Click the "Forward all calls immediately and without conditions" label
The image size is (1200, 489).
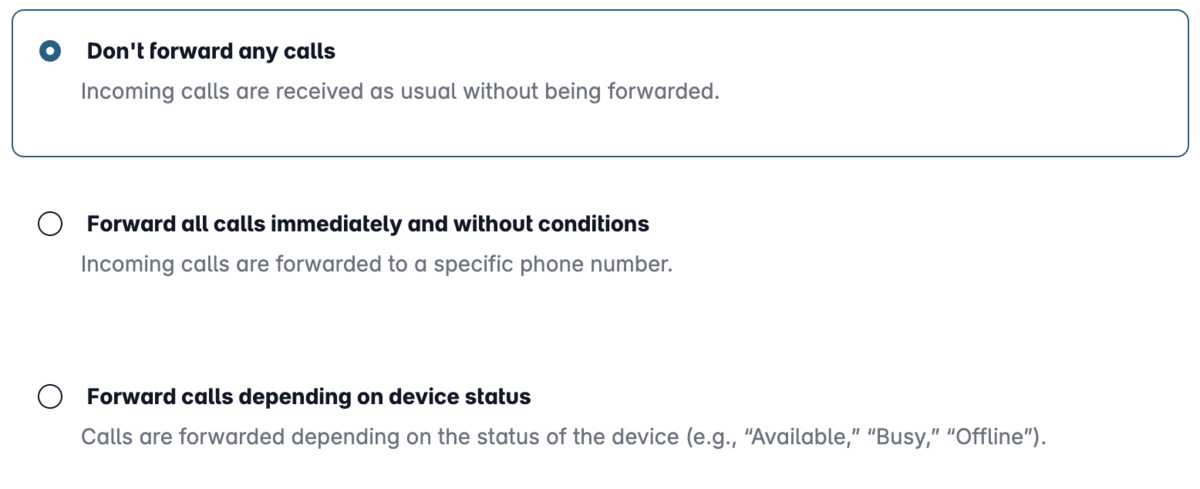click(368, 224)
